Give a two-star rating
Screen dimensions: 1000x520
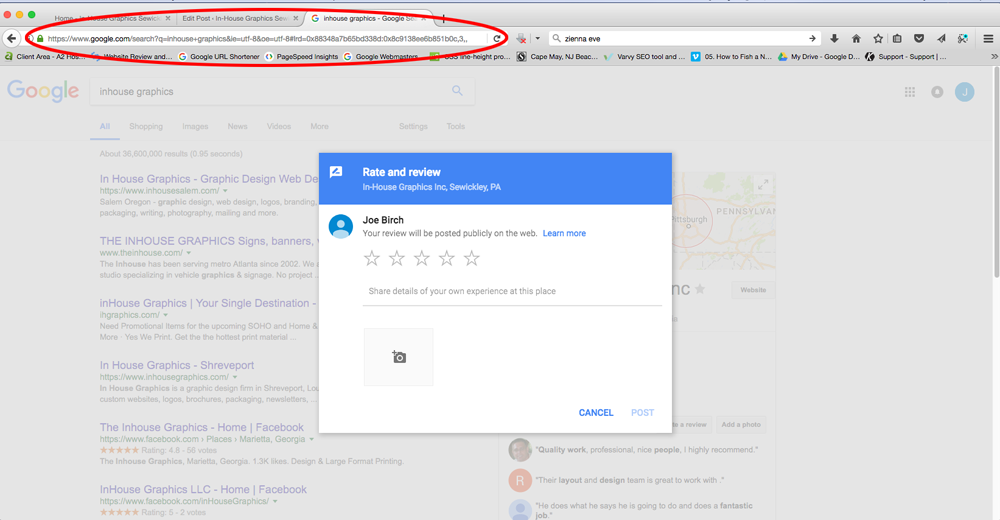[x=397, y=258]
